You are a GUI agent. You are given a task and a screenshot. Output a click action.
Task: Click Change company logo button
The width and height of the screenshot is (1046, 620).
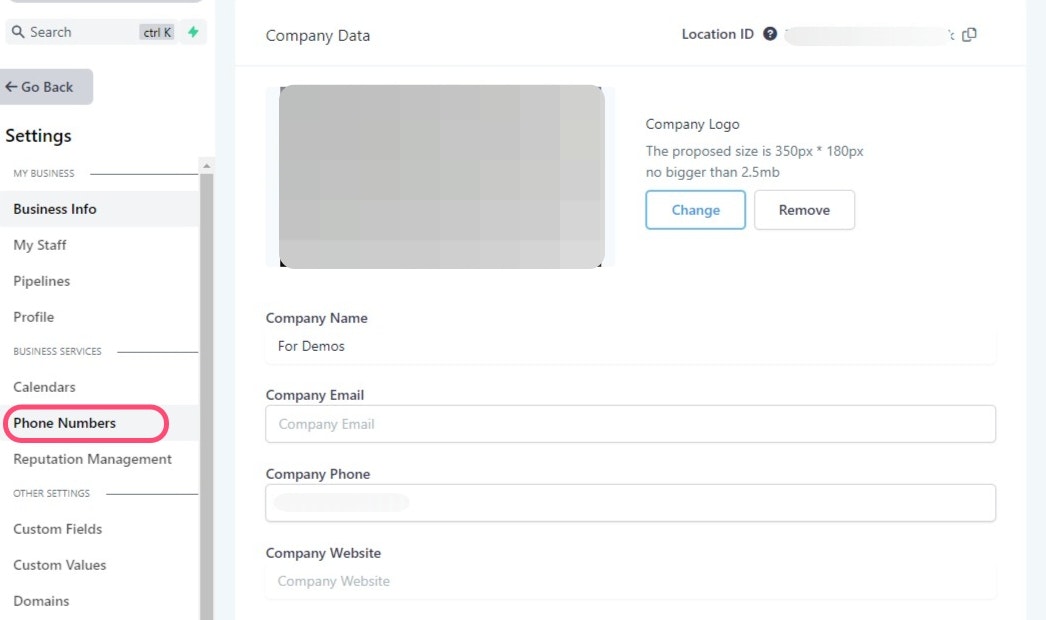(695, 210)
